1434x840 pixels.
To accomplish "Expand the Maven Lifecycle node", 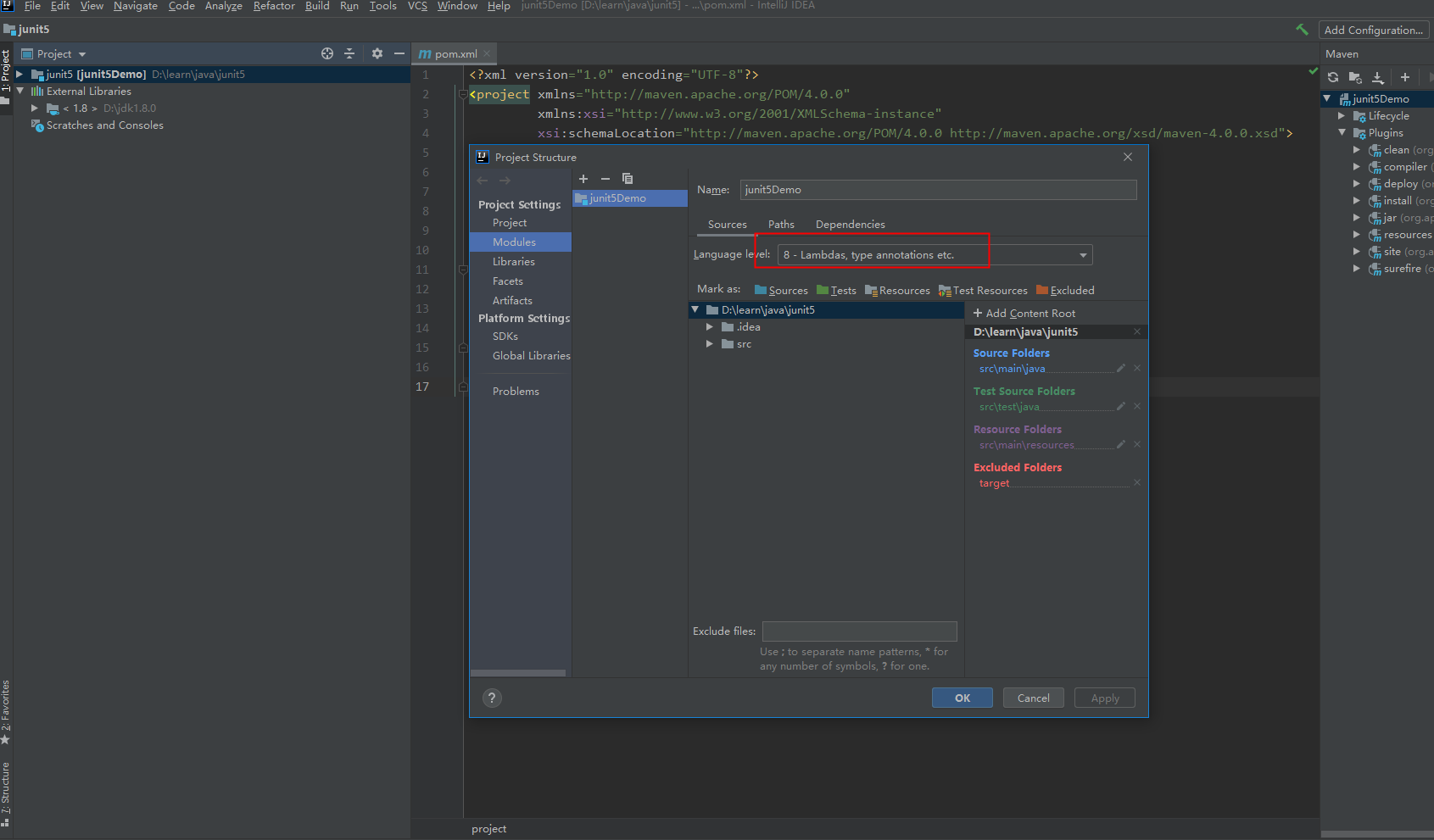I will (x=1342, y=116).
